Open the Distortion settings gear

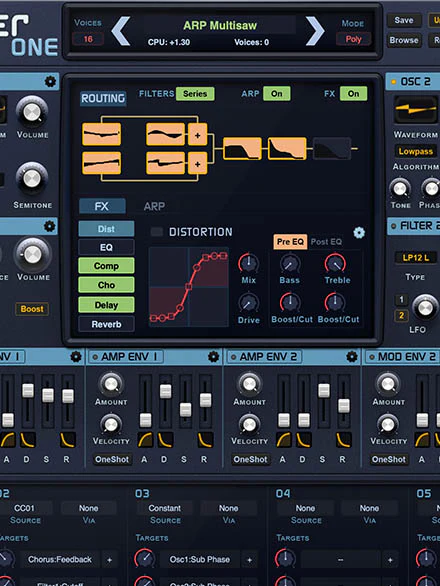pos(359,233)
